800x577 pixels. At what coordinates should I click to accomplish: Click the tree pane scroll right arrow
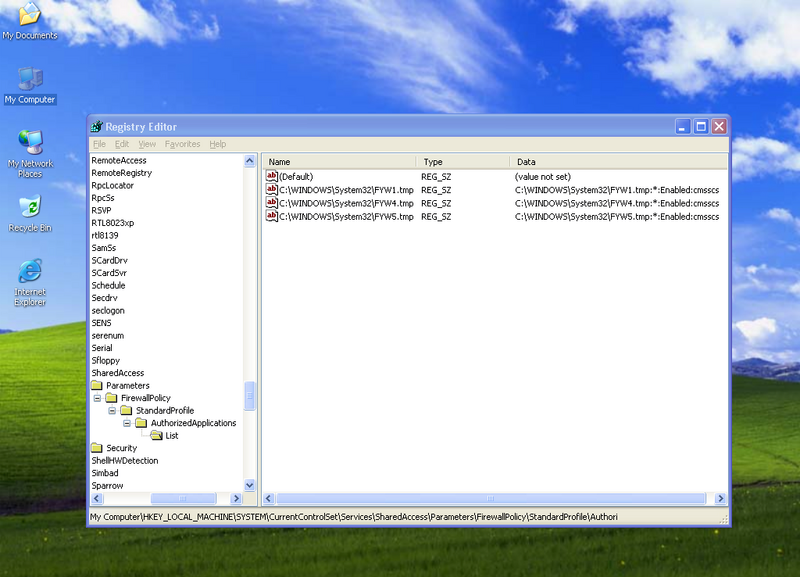pos(236,498)
